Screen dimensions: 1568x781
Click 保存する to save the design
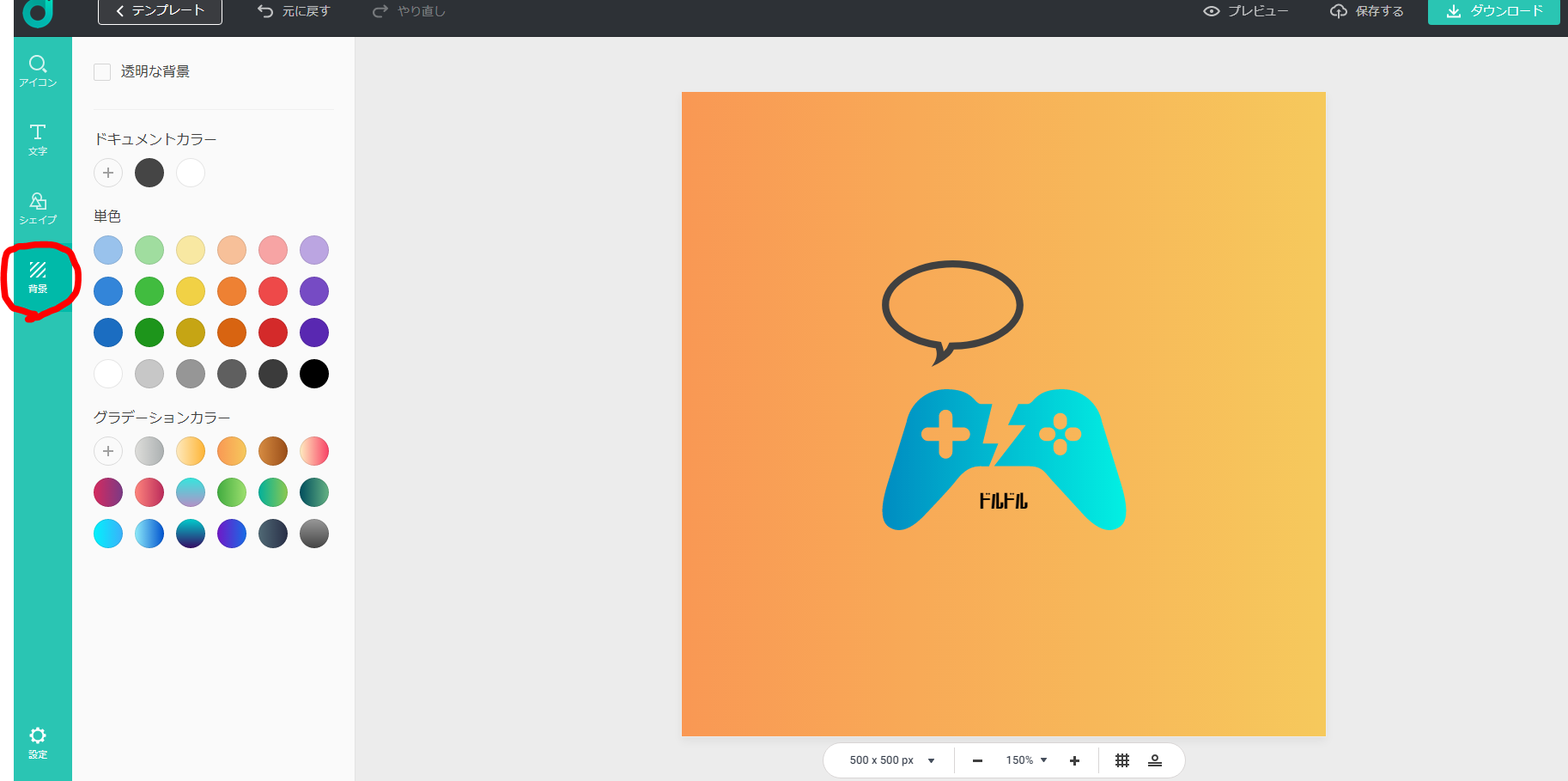1367,11
